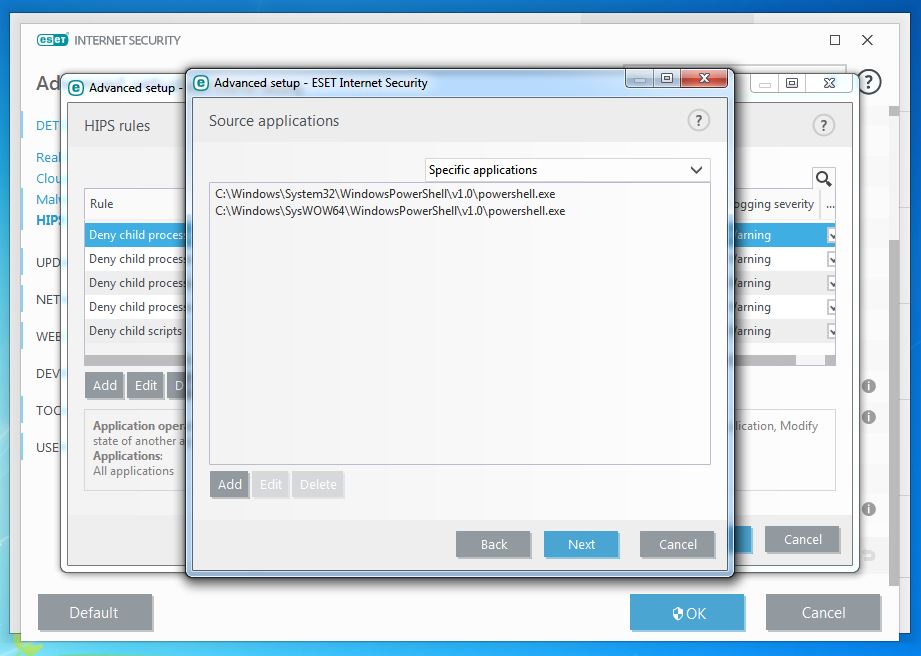
Task: Click the Default button in main window
Action: (94, 613)
